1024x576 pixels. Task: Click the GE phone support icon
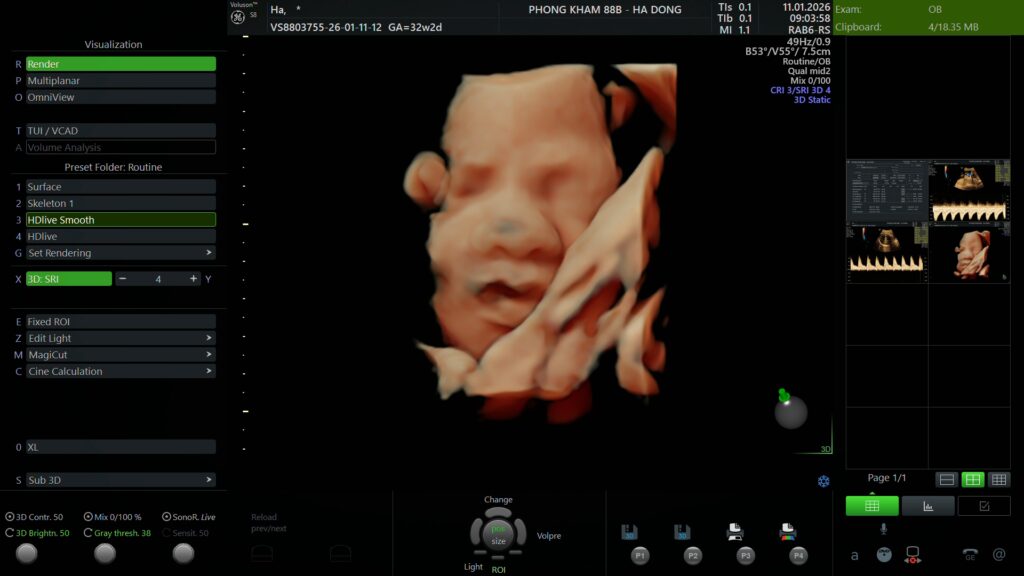click(x=970, y=554)
